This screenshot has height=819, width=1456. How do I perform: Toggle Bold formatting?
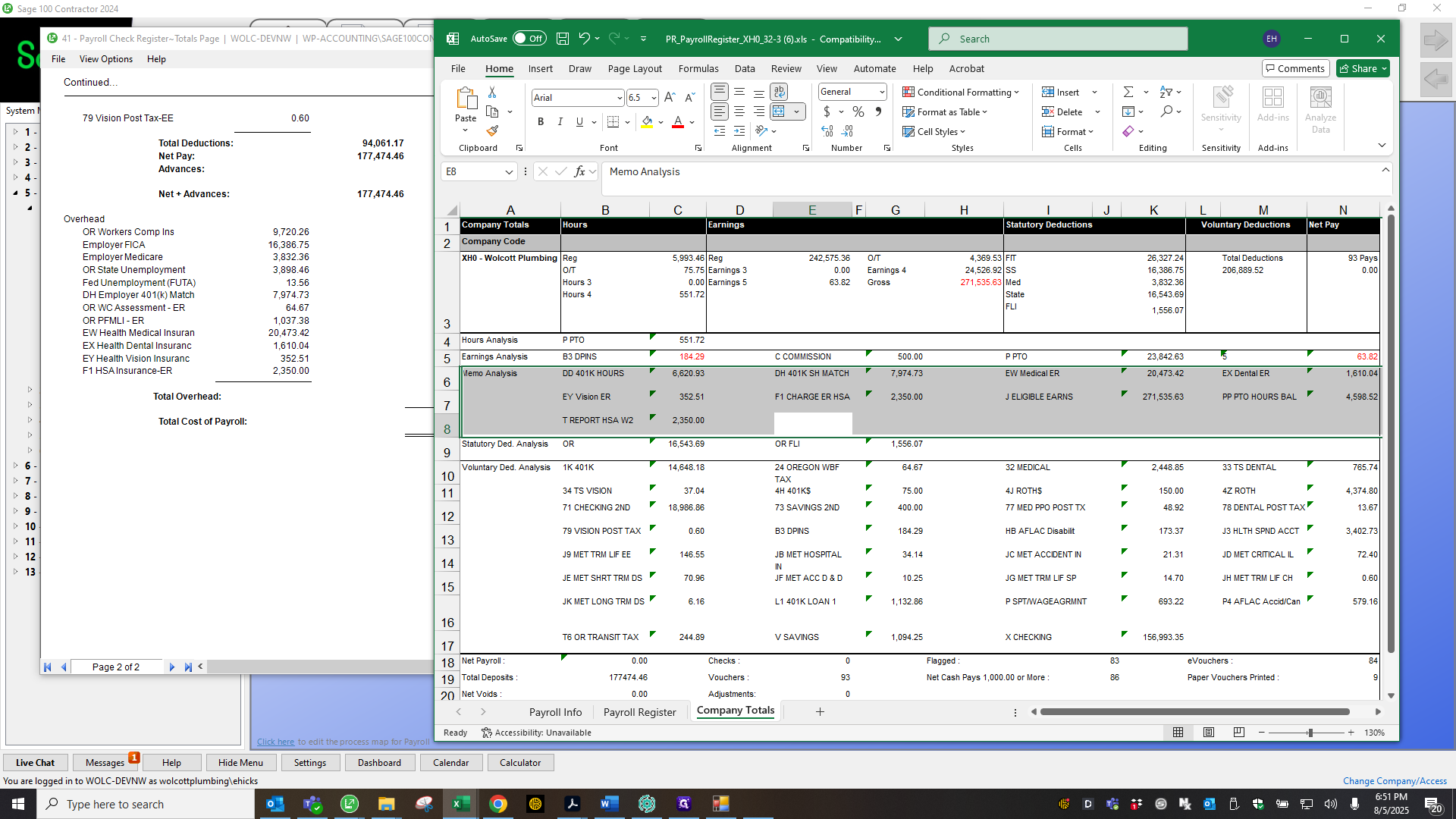click(x=541, y=122)
